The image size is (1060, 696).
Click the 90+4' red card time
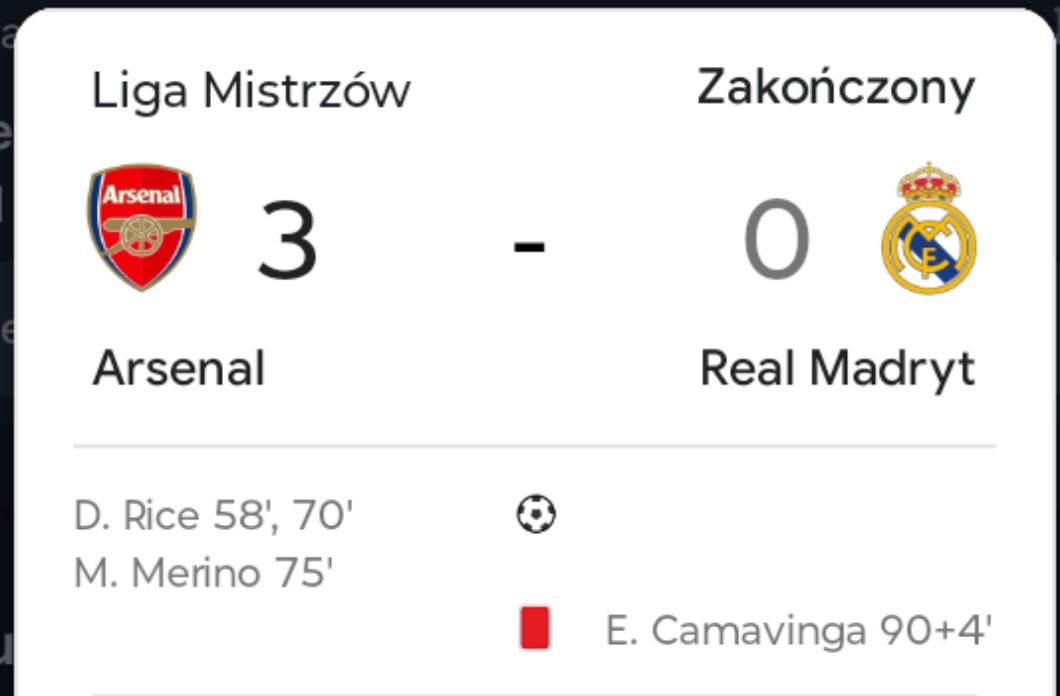pos(936,631)
